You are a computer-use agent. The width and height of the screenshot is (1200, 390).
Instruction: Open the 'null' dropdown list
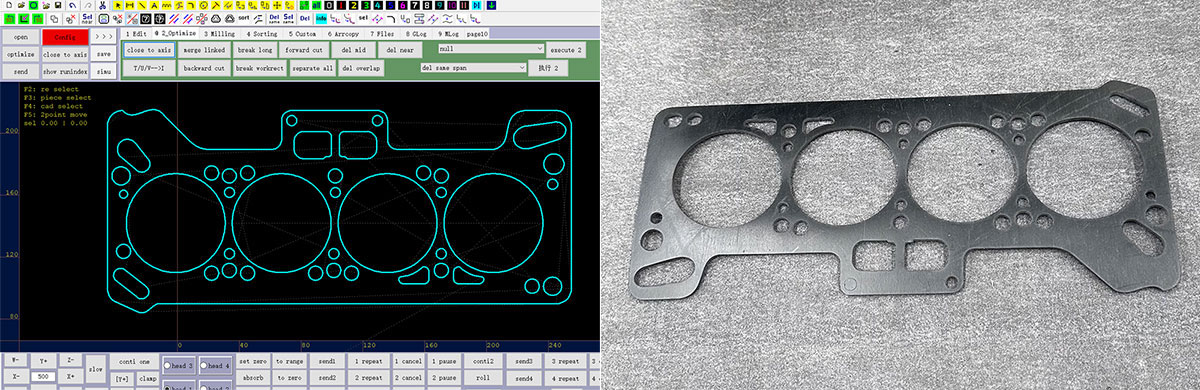(x=490, y=49)
